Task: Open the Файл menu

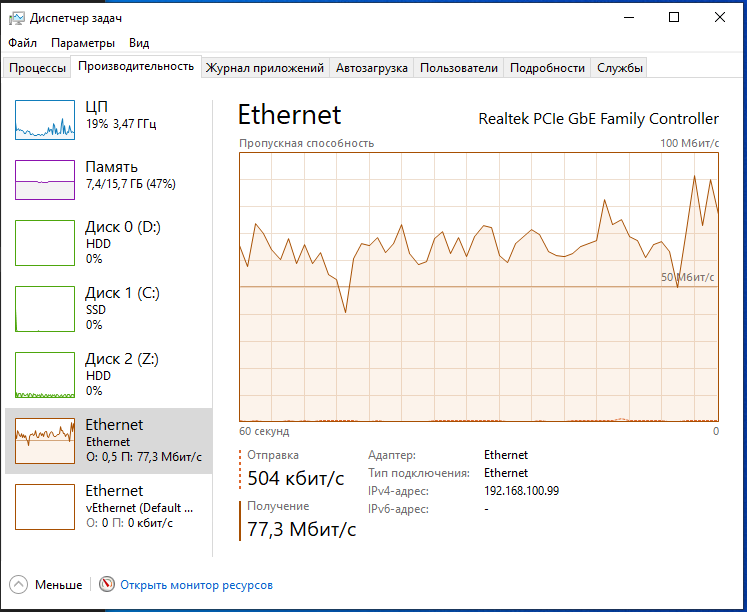Action: click(x=23, y=43)
